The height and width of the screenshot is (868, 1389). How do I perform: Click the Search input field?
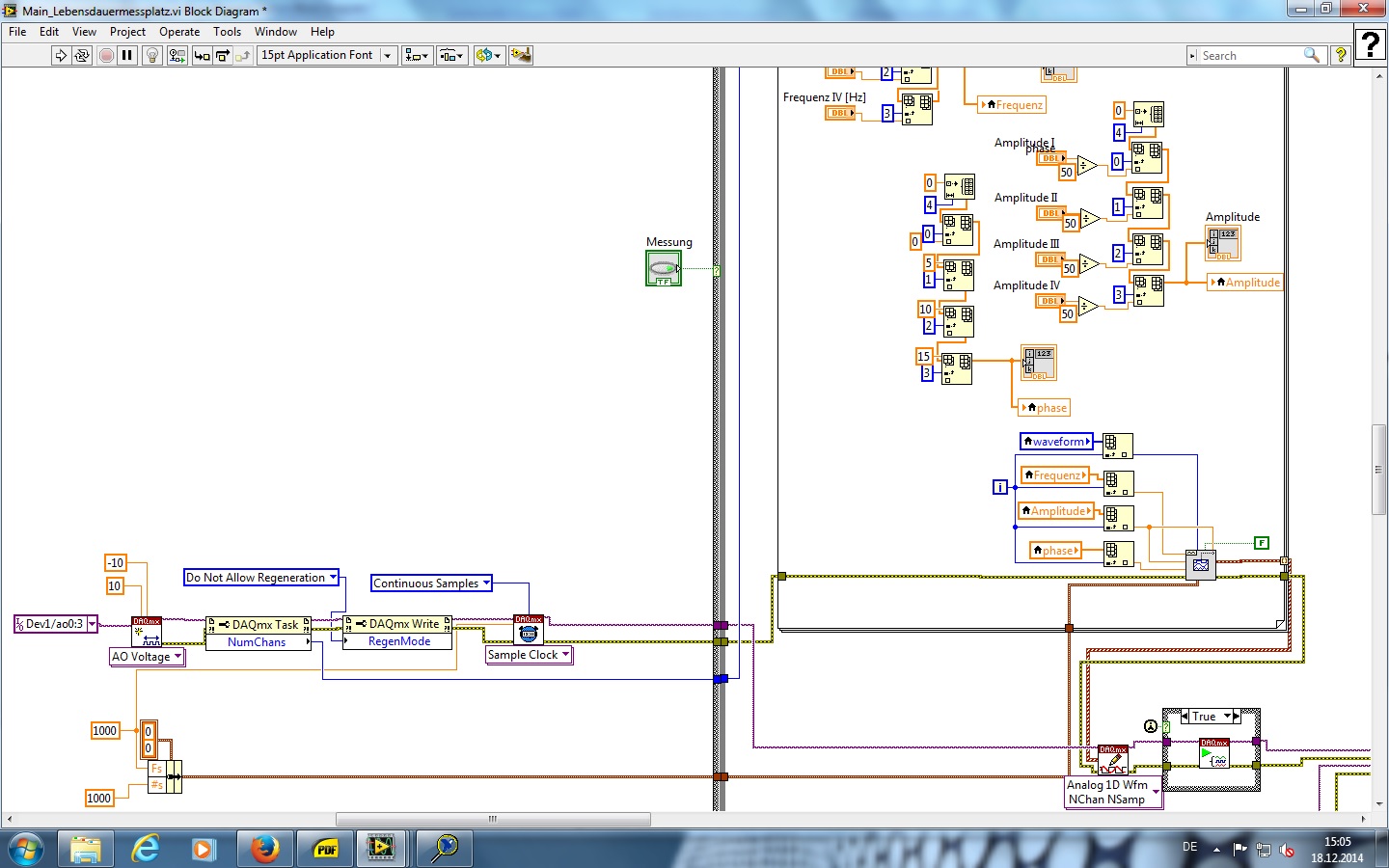pyautogui.click(x=1249, y=56)
